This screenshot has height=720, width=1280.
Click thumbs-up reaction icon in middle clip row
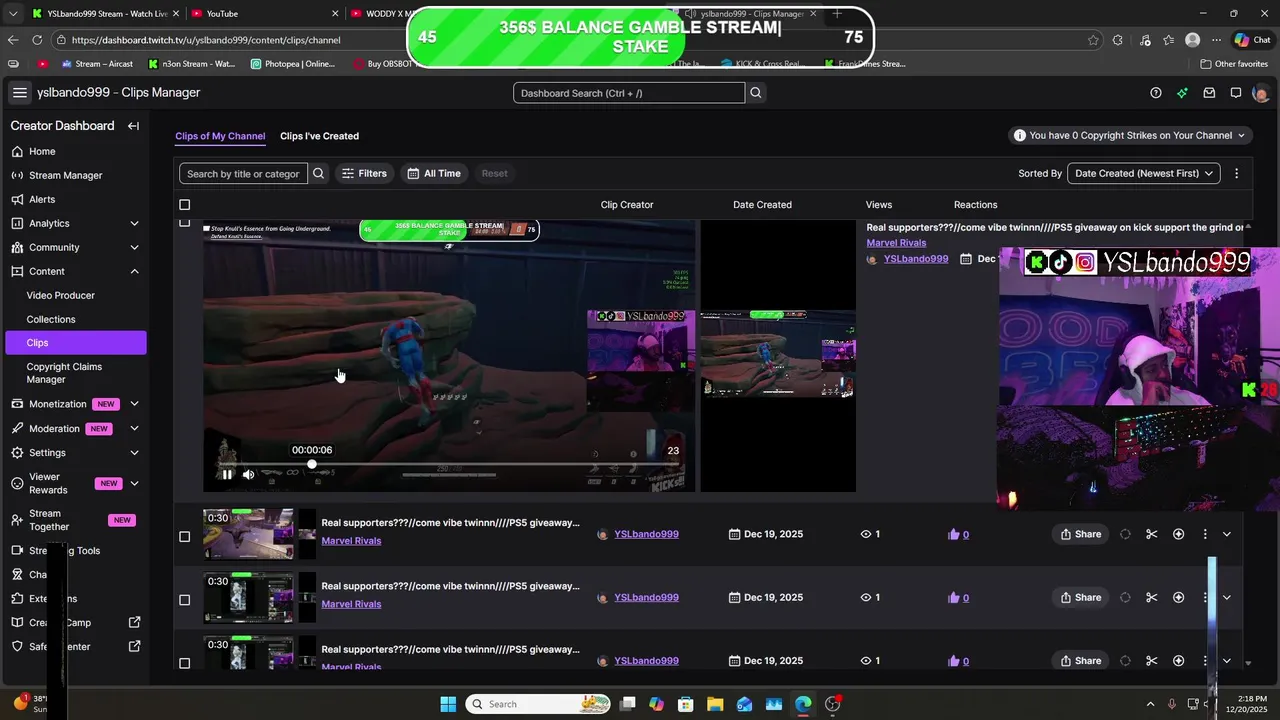click(x=954, y=598)
